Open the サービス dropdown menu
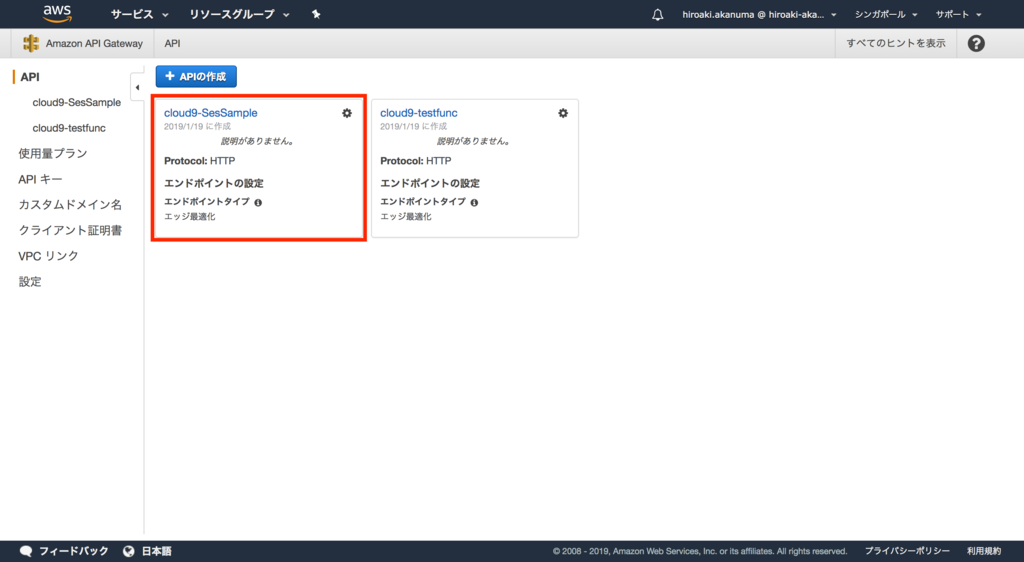The width and height of the screenshot is (1024, 562). pos(139,14)
